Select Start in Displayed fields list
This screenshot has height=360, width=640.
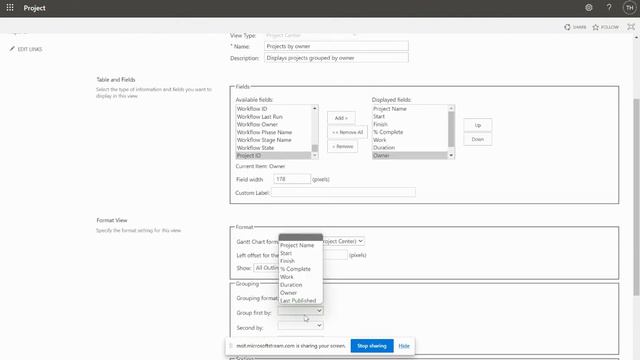[410, 116]
